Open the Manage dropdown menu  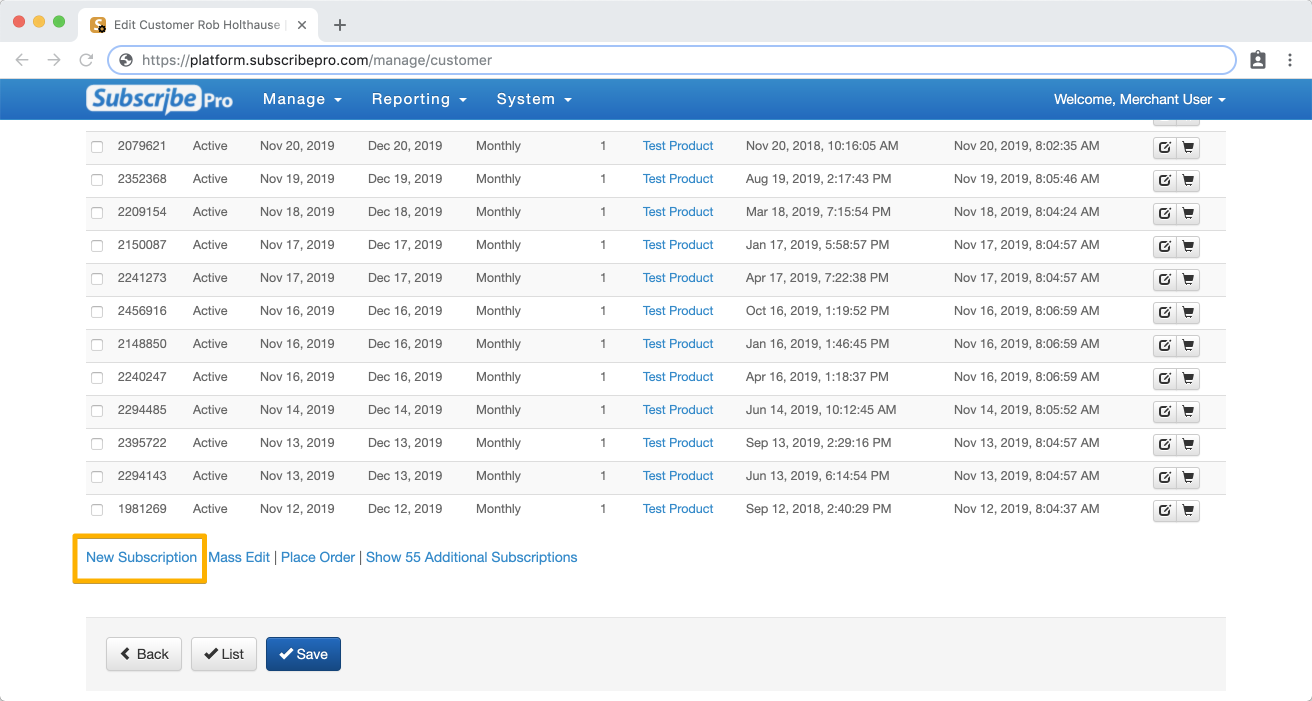point(302,99)
